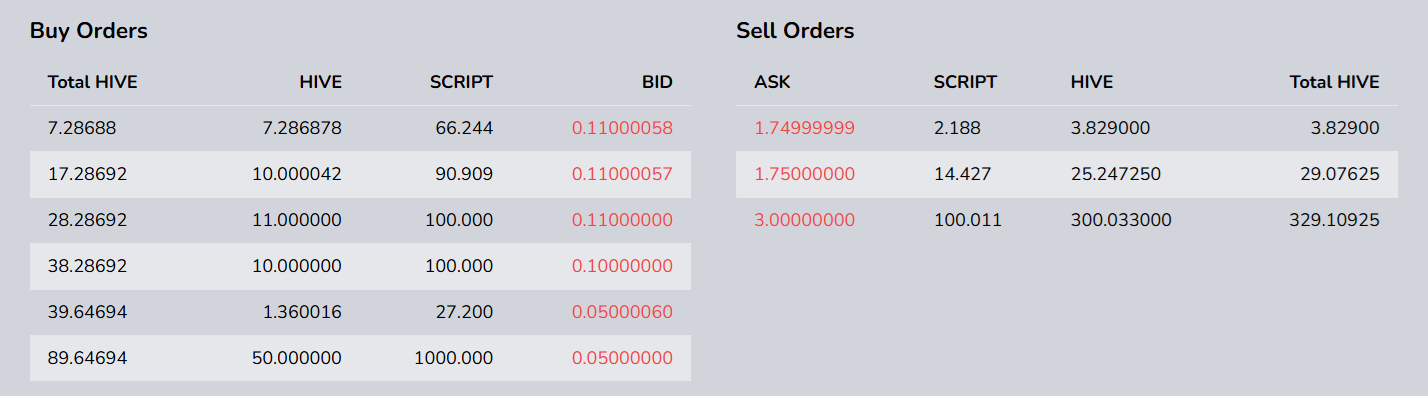The image size is (1428, 396).
Task: Click the ASK column header
Action: [772, 82]
